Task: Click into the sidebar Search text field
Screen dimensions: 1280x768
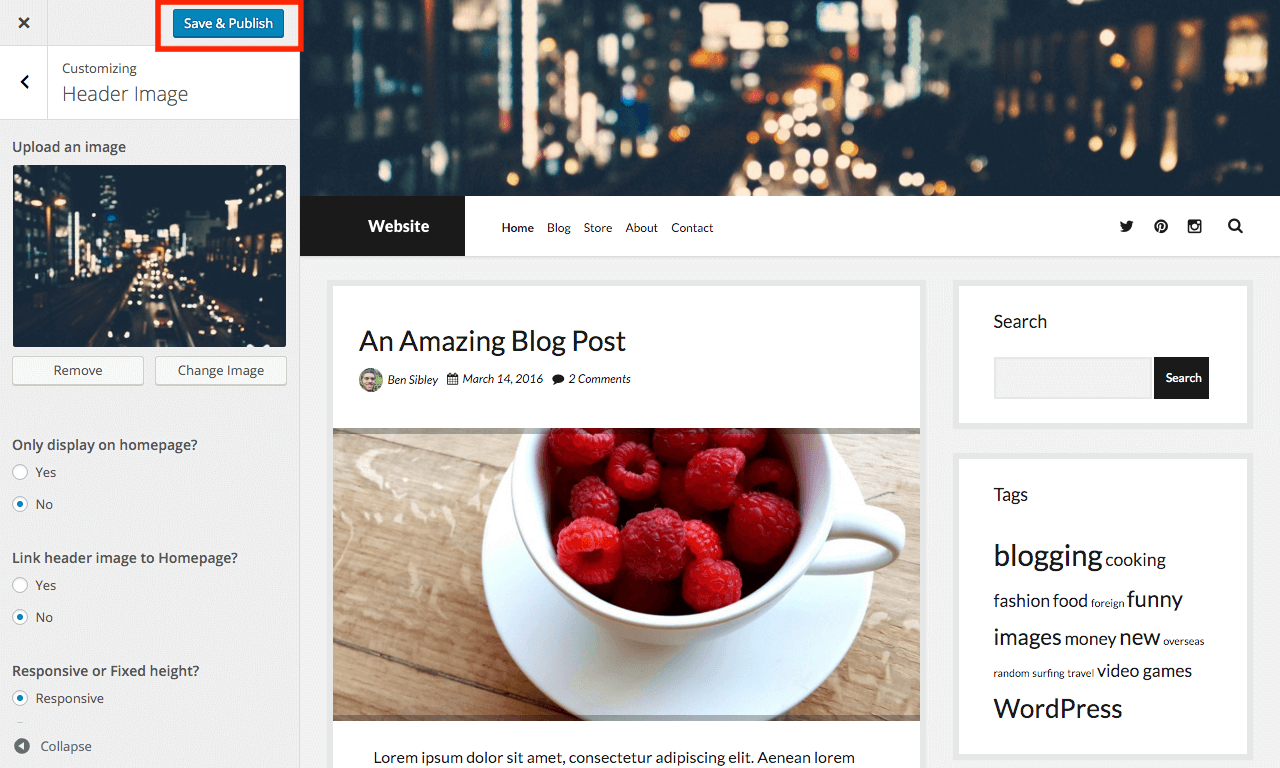Action: 1073,378
